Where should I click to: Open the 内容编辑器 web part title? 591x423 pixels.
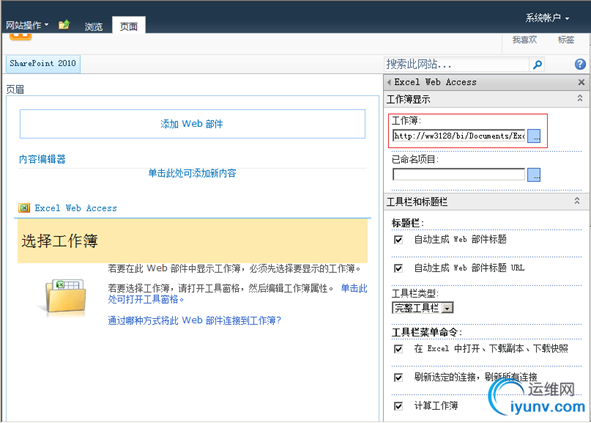click(42, 159)
